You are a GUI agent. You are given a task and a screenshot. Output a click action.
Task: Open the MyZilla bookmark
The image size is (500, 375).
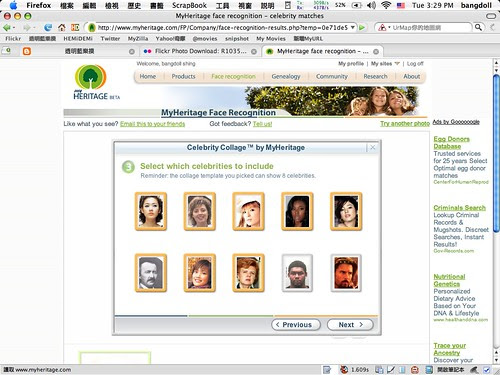138,39
